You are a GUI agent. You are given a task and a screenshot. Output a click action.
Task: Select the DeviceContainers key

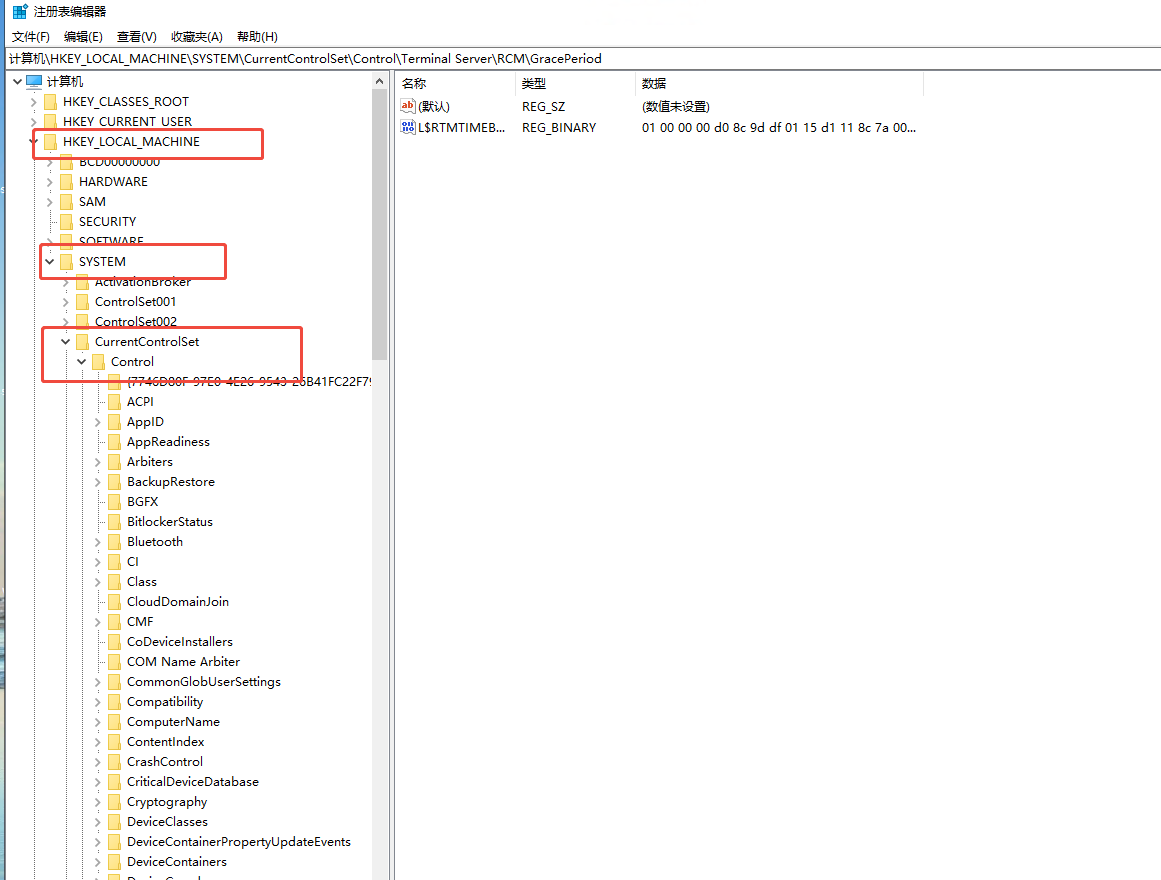177,861
